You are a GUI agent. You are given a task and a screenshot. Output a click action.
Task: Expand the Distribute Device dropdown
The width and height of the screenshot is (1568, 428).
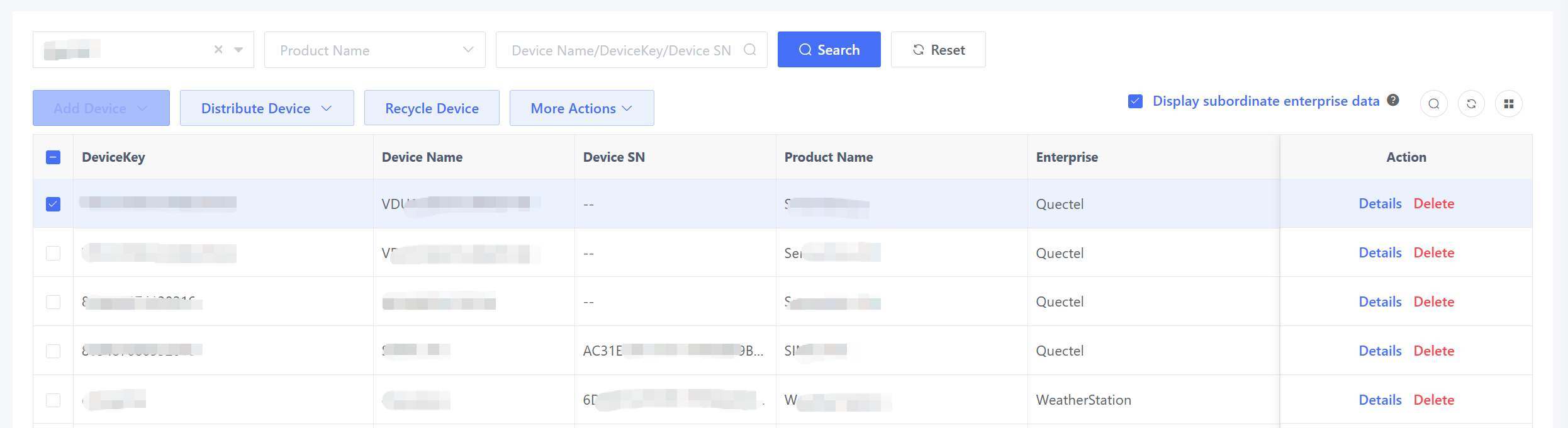tap(267, 108)
